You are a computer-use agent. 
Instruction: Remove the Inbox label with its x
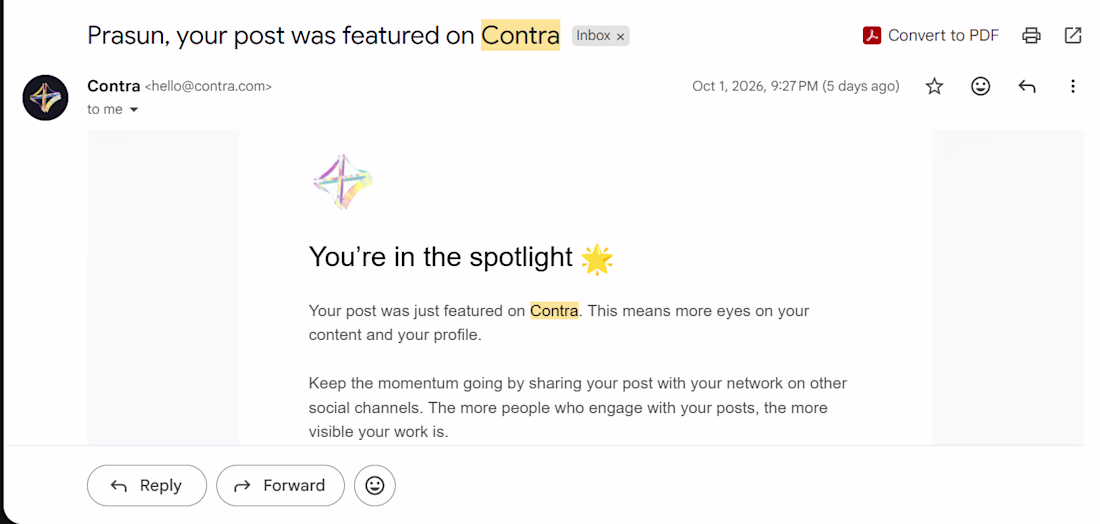tap(620, 36)
